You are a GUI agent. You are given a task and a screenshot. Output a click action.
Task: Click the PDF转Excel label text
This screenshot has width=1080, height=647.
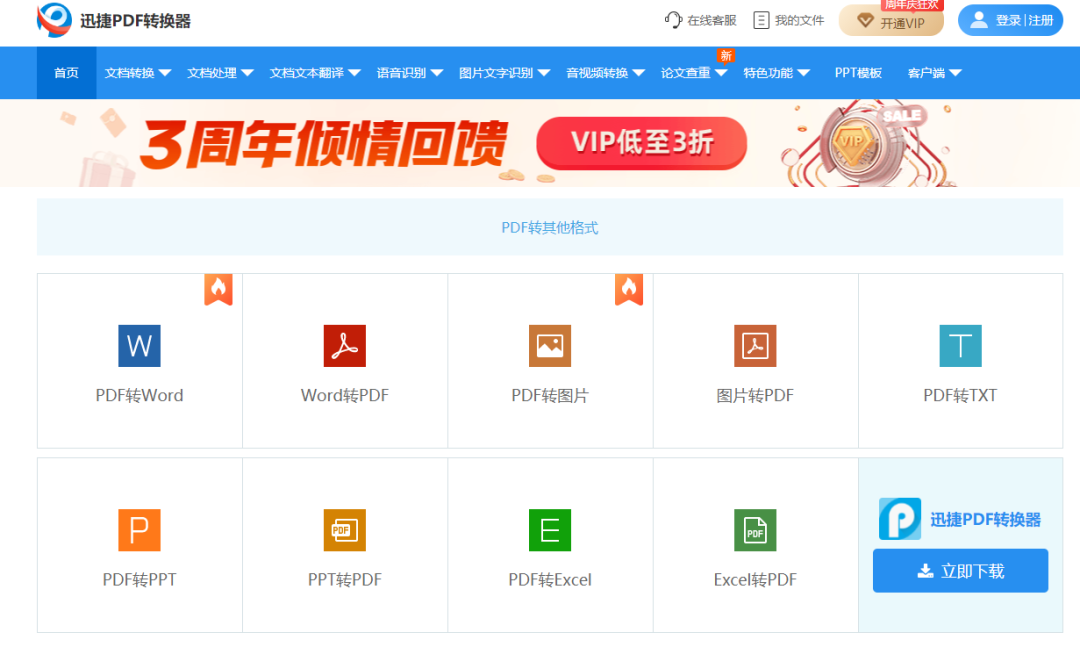click(x=550, y=579)
